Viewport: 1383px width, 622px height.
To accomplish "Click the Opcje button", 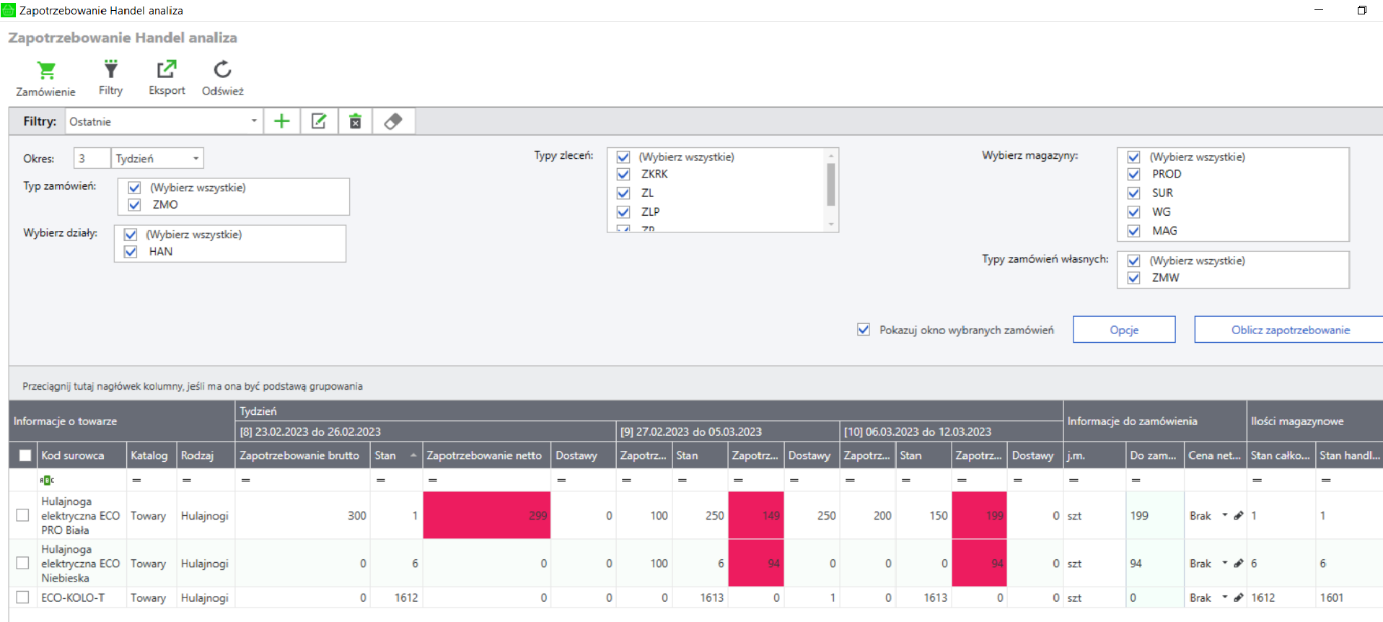I will (1124, 330).
